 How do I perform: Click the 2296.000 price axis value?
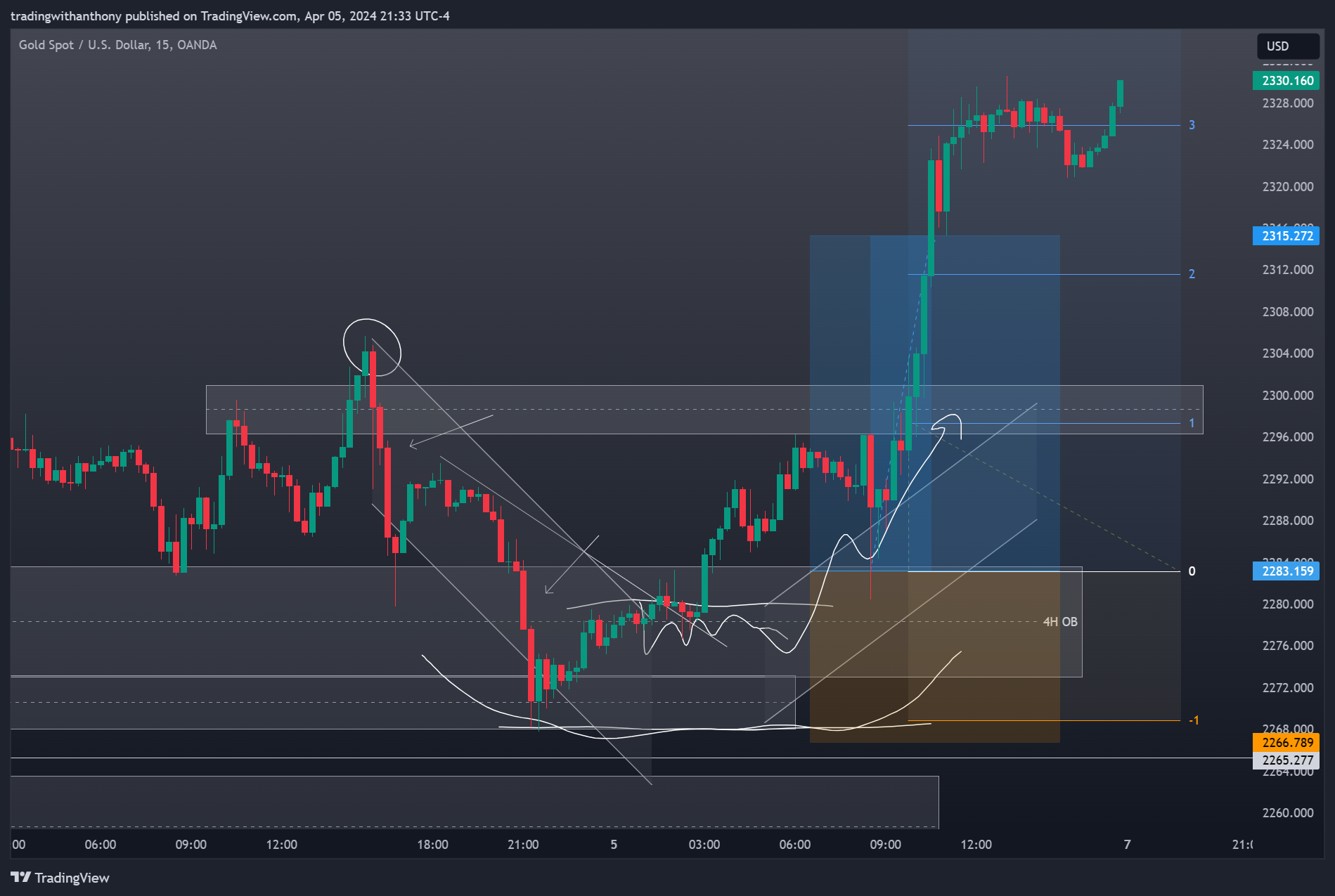1288,437
